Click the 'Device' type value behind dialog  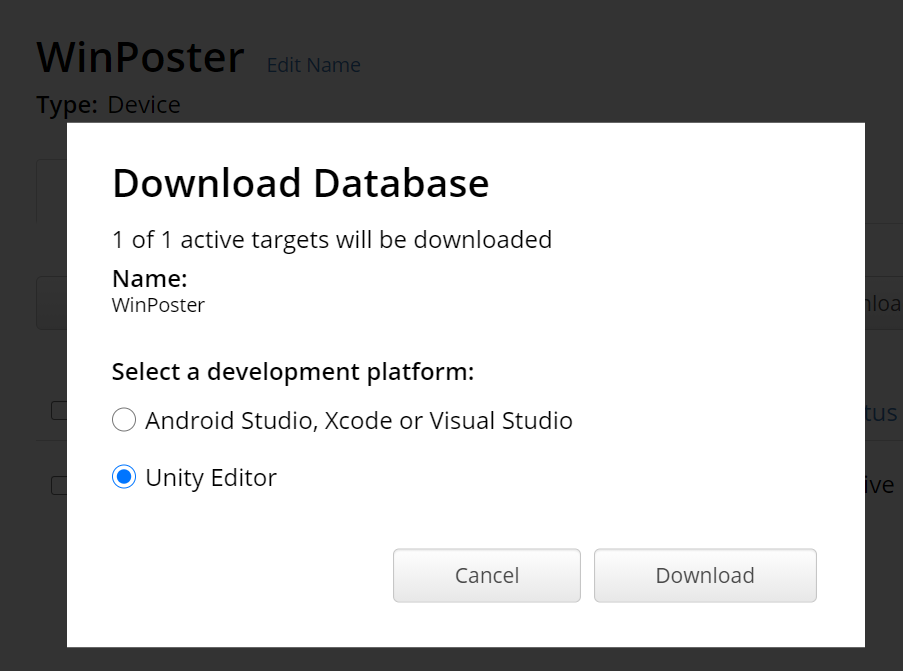coord(144,105)
